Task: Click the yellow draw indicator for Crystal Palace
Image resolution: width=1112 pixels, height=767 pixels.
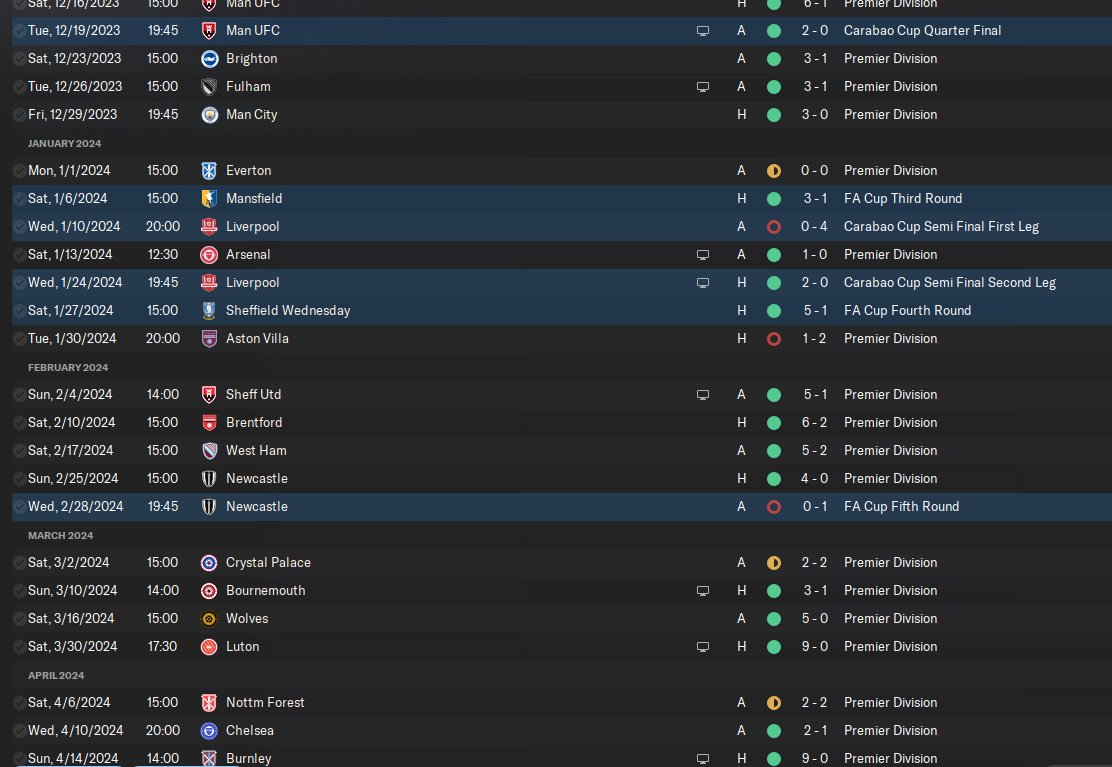Action: 773,562
